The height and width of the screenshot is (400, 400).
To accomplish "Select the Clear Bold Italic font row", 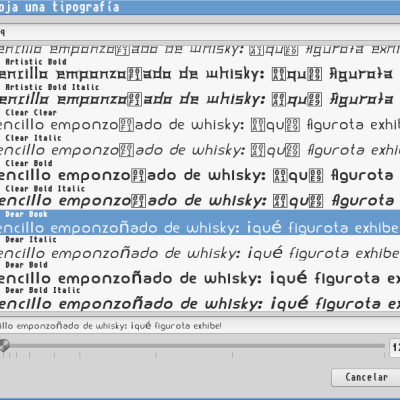I will coord(200,197).
